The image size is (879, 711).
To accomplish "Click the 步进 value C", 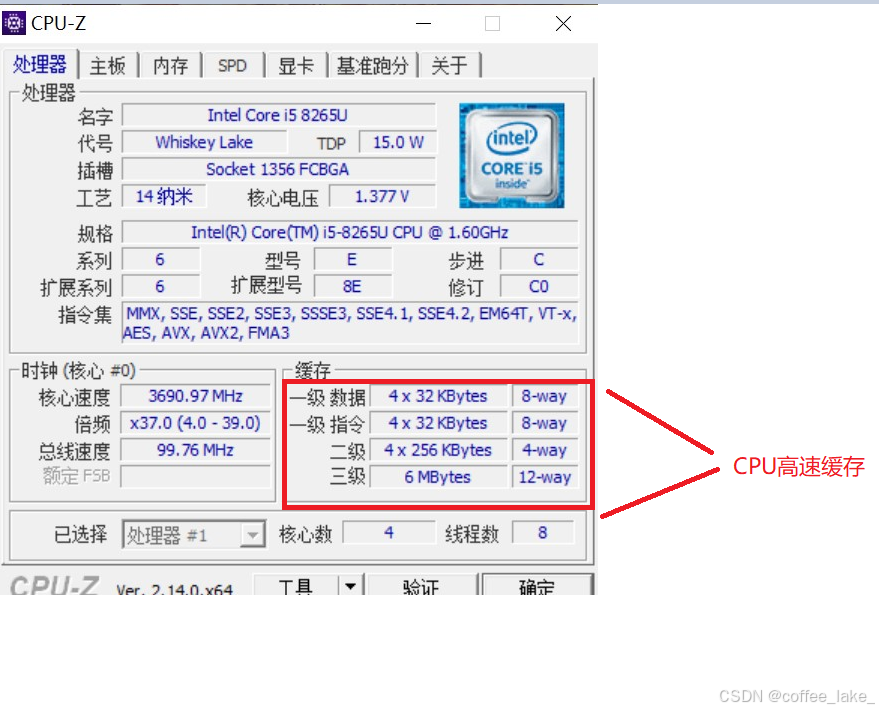I will click(x=539, y=260).
